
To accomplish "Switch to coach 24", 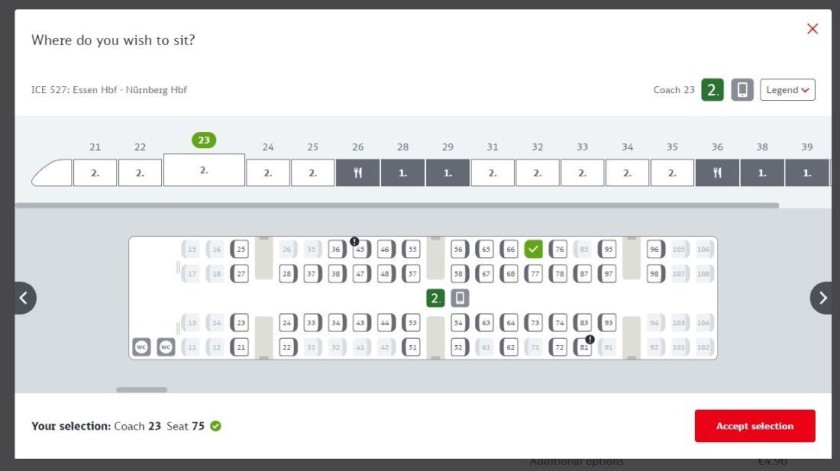I will 268,173.
